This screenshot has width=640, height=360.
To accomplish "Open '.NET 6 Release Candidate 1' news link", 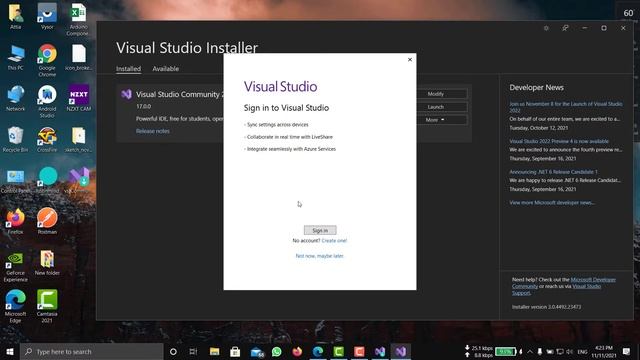I will [x=553, y=172].
